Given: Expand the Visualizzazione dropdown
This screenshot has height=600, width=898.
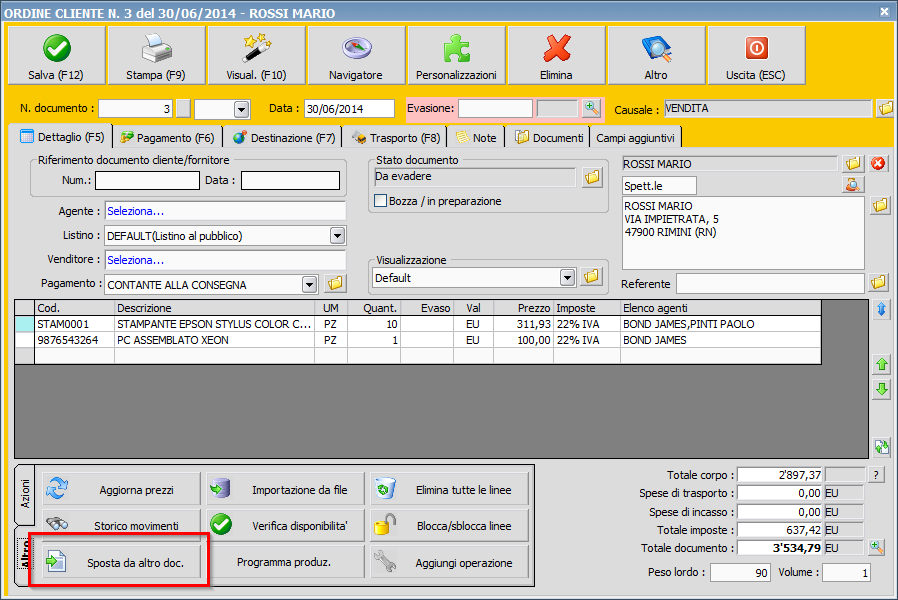Looking at the screenshot, I should pos(567,277).
